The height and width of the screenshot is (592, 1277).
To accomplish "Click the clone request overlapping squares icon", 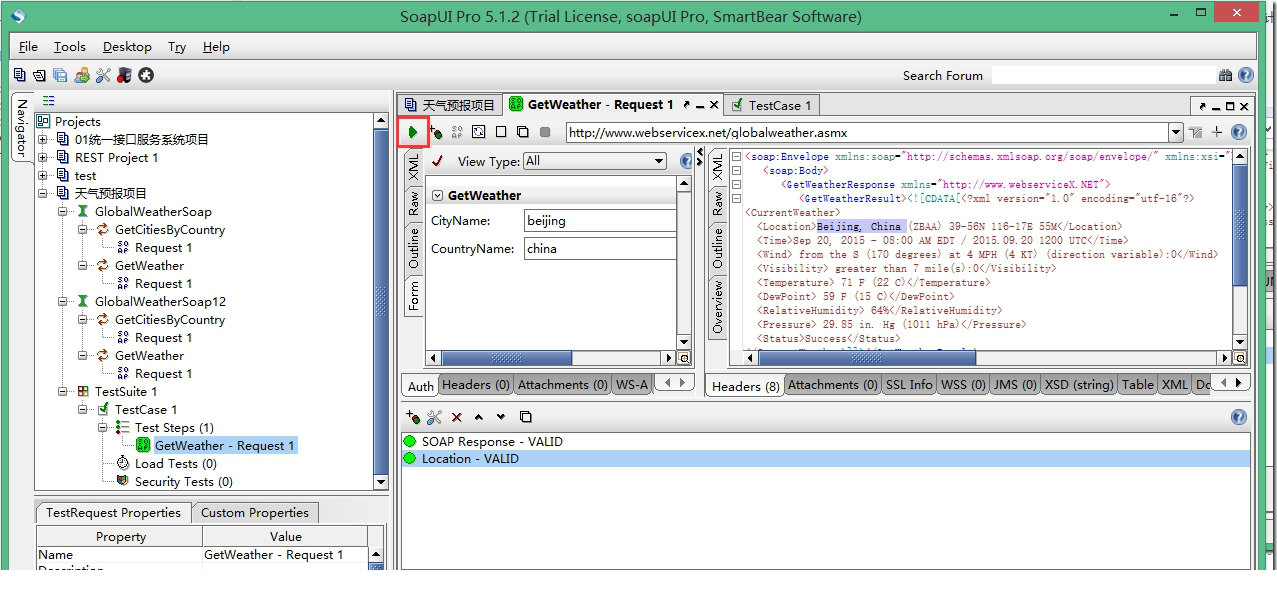I will tap(523, 132).
